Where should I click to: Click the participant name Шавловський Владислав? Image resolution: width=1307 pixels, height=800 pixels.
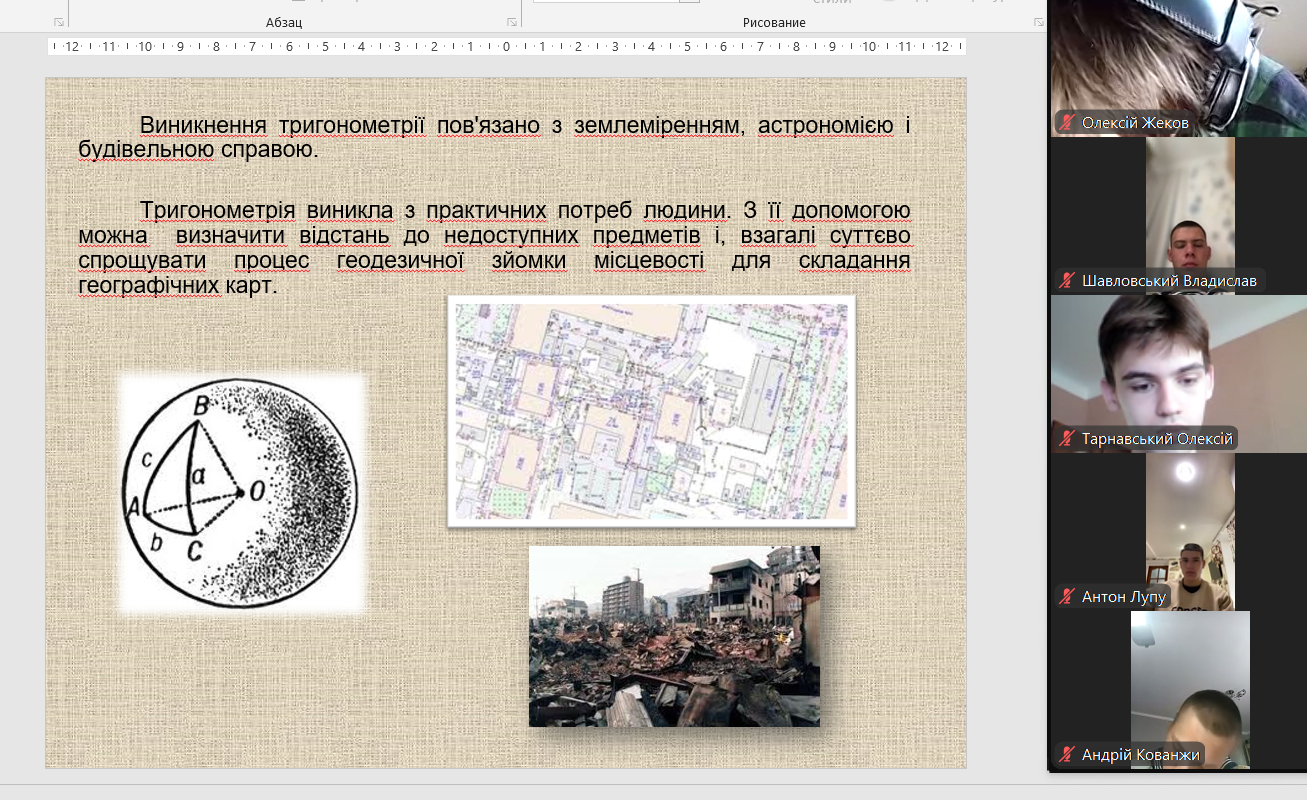pos(1169,281)
